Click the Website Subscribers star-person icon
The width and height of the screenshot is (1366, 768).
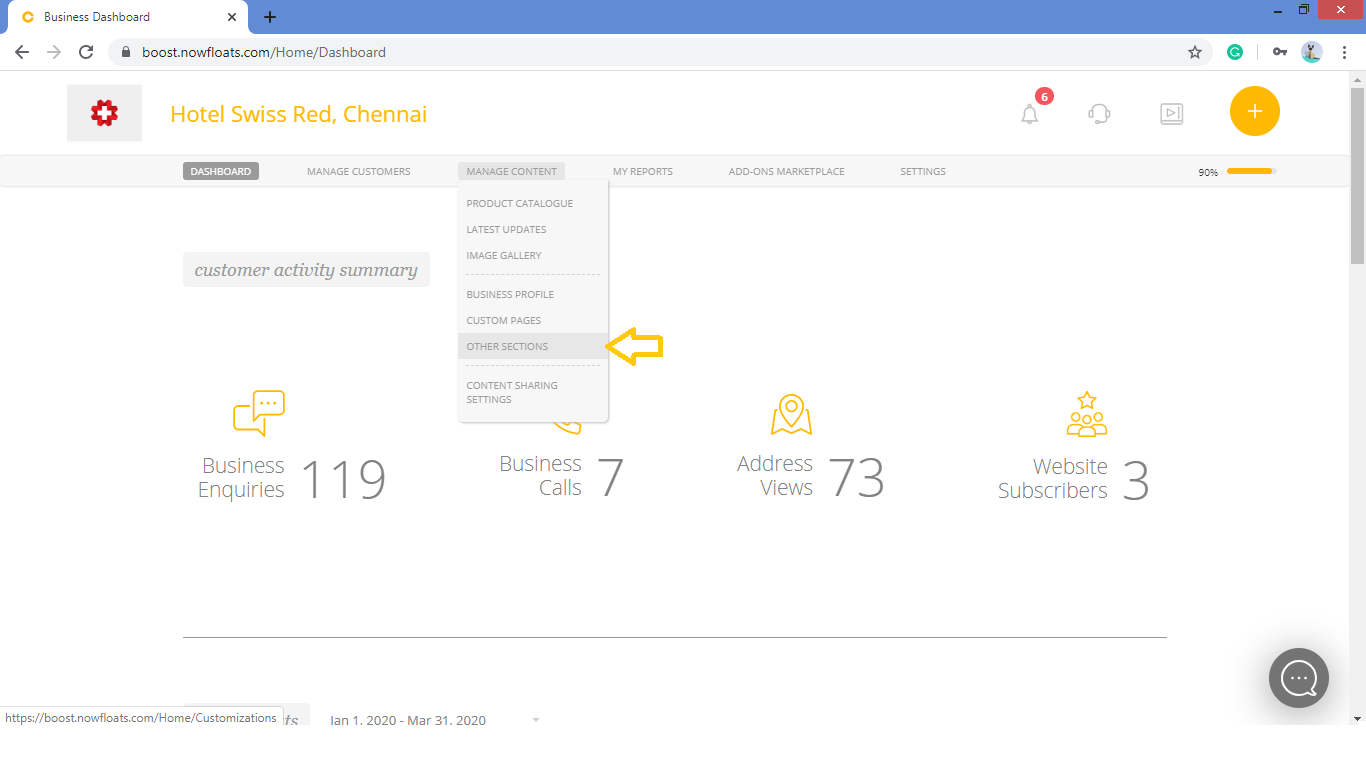pos(1086,412)
